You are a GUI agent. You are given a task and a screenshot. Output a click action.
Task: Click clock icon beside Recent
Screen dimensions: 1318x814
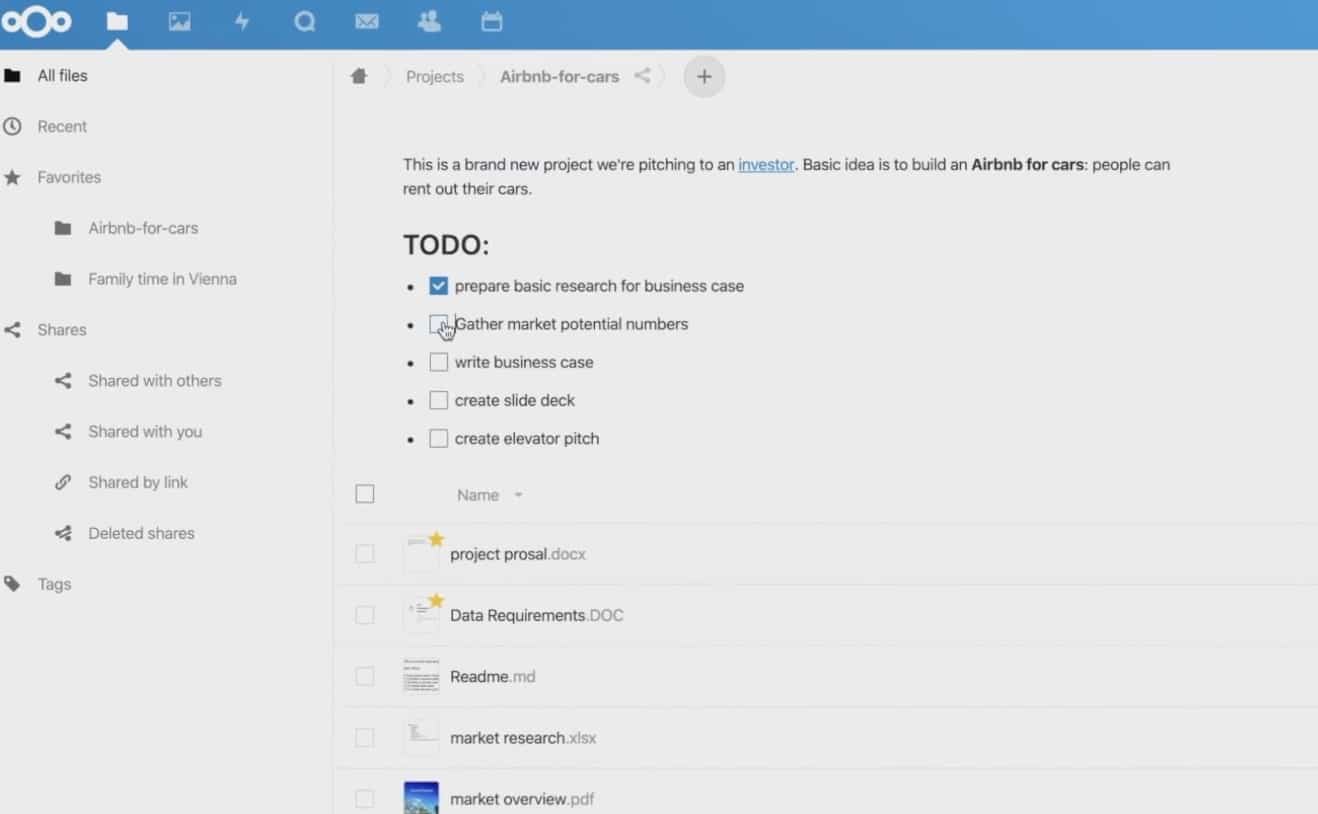coord(12,126)
